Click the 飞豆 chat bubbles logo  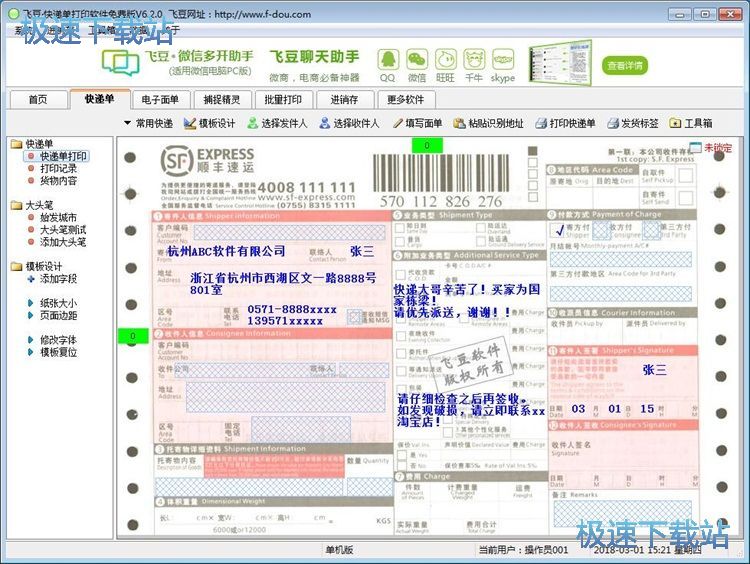coord(121,64)
